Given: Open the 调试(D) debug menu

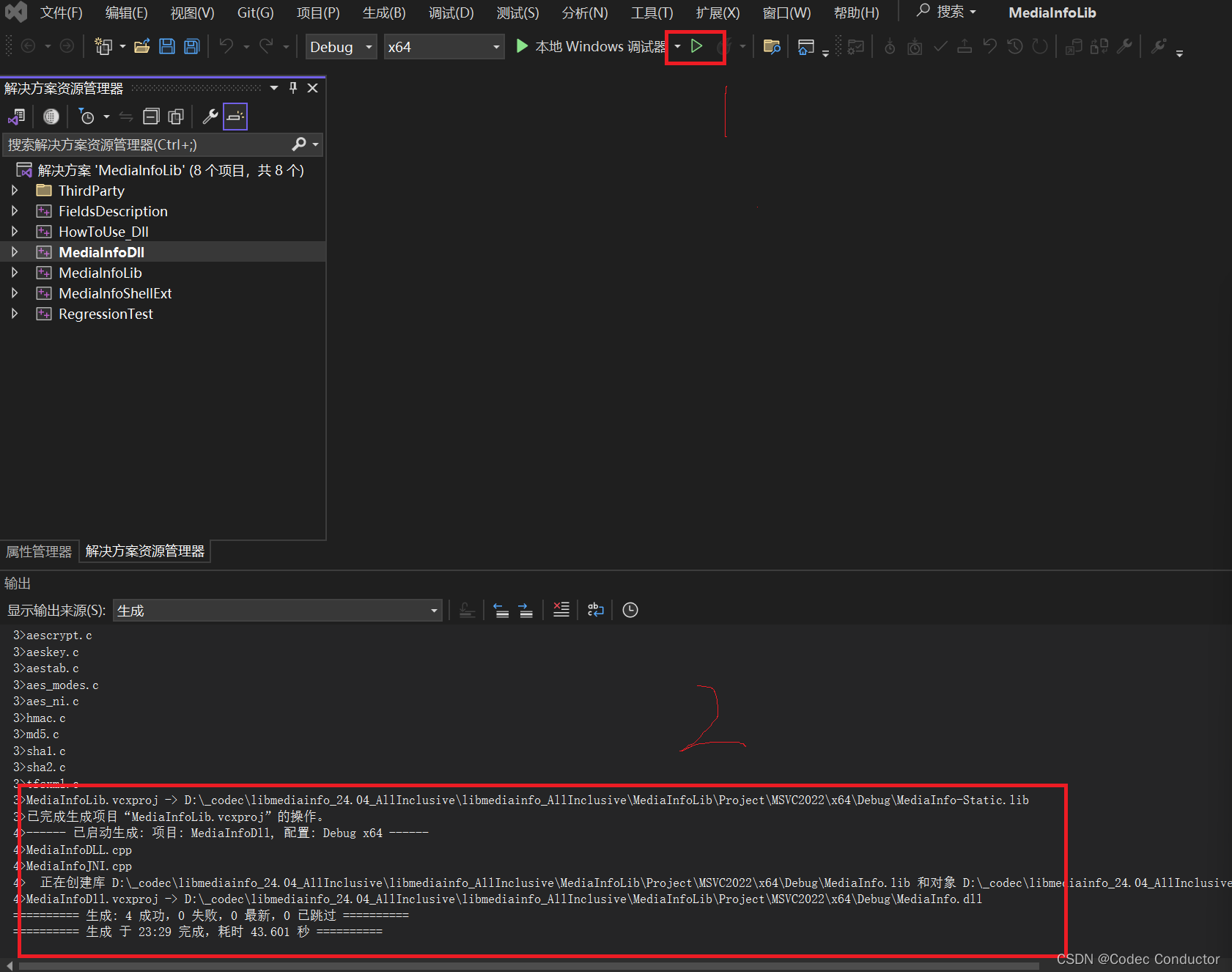Looking at the screenshot, I should click(451, 13).
